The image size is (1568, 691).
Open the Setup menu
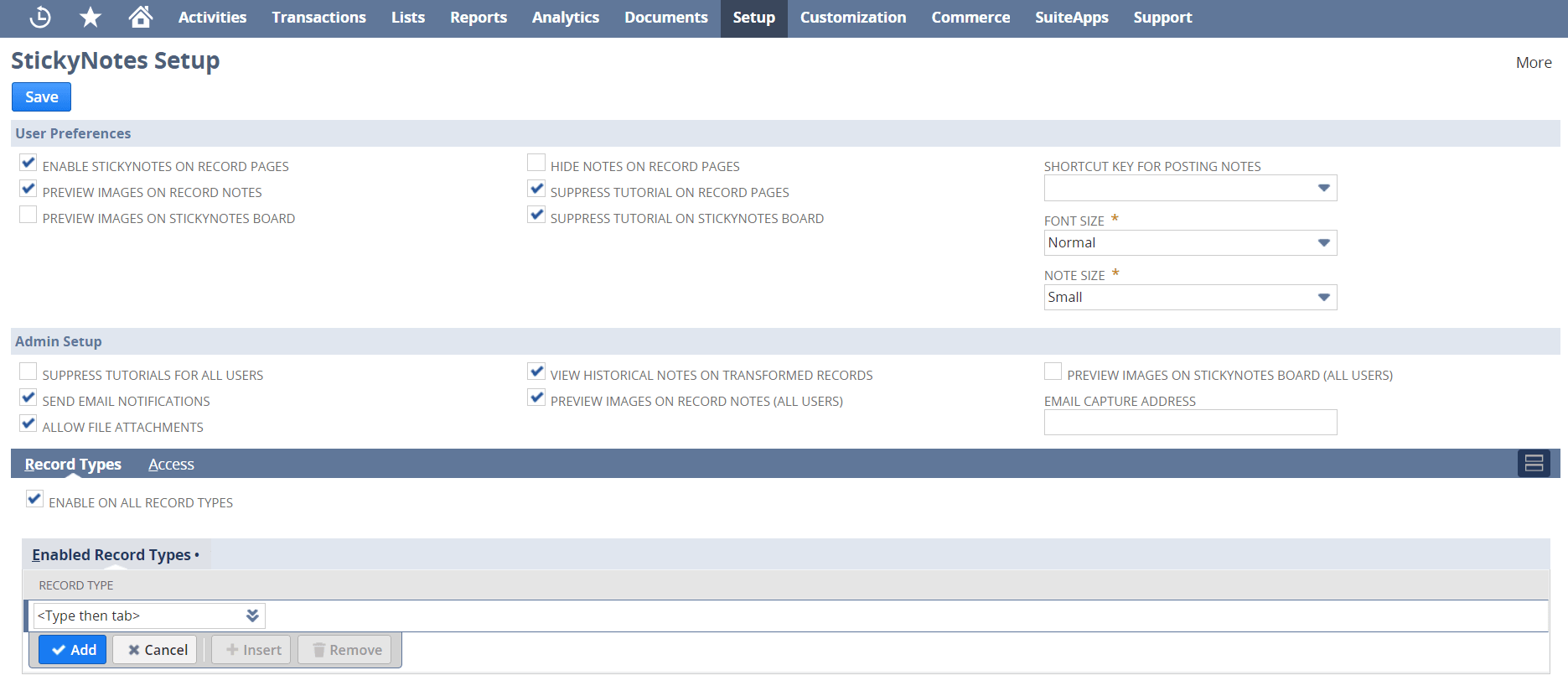click(x=754, y=18)
